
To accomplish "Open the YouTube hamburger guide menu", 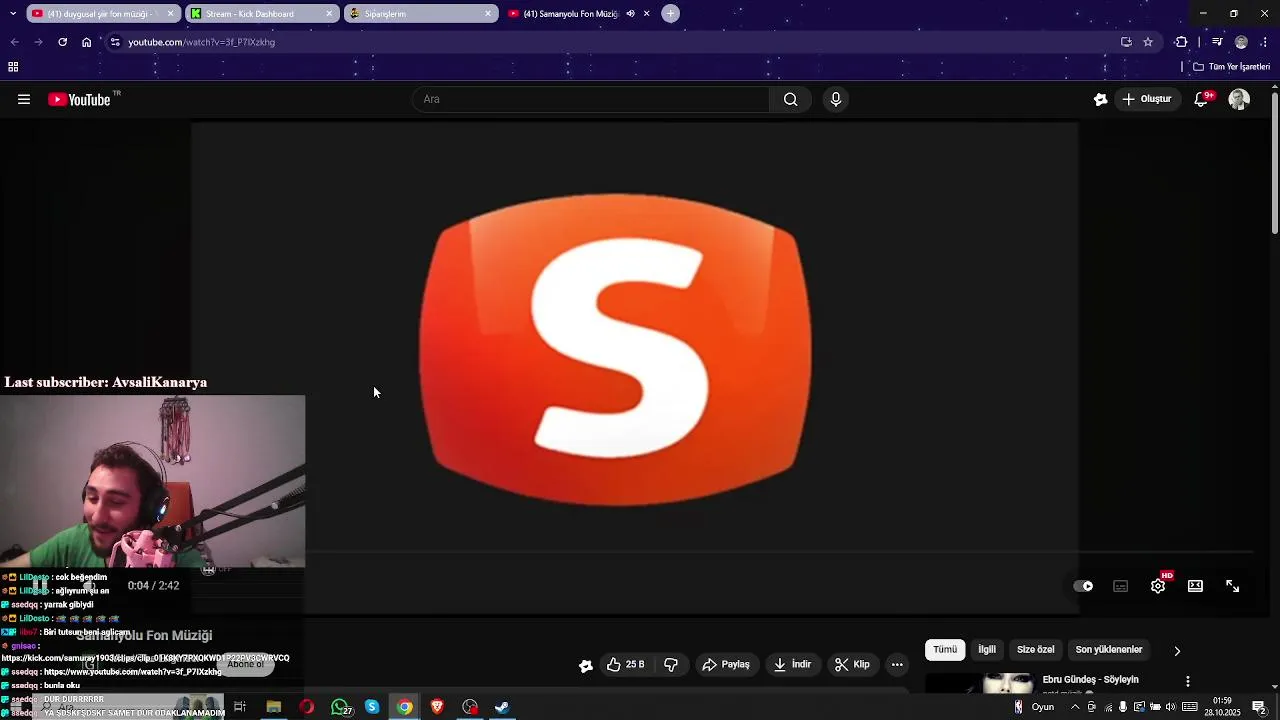I will (x=24, y=99).
